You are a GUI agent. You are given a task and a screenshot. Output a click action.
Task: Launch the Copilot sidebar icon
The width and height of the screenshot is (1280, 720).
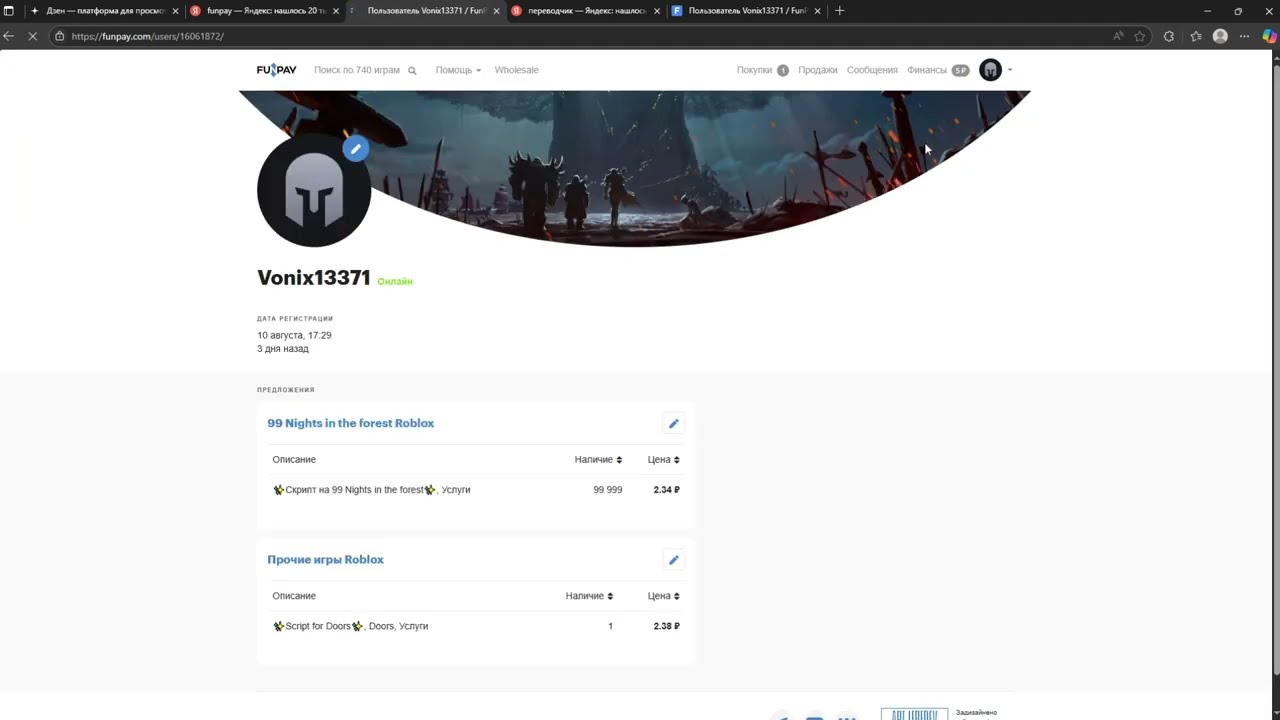pos(1269,36)
